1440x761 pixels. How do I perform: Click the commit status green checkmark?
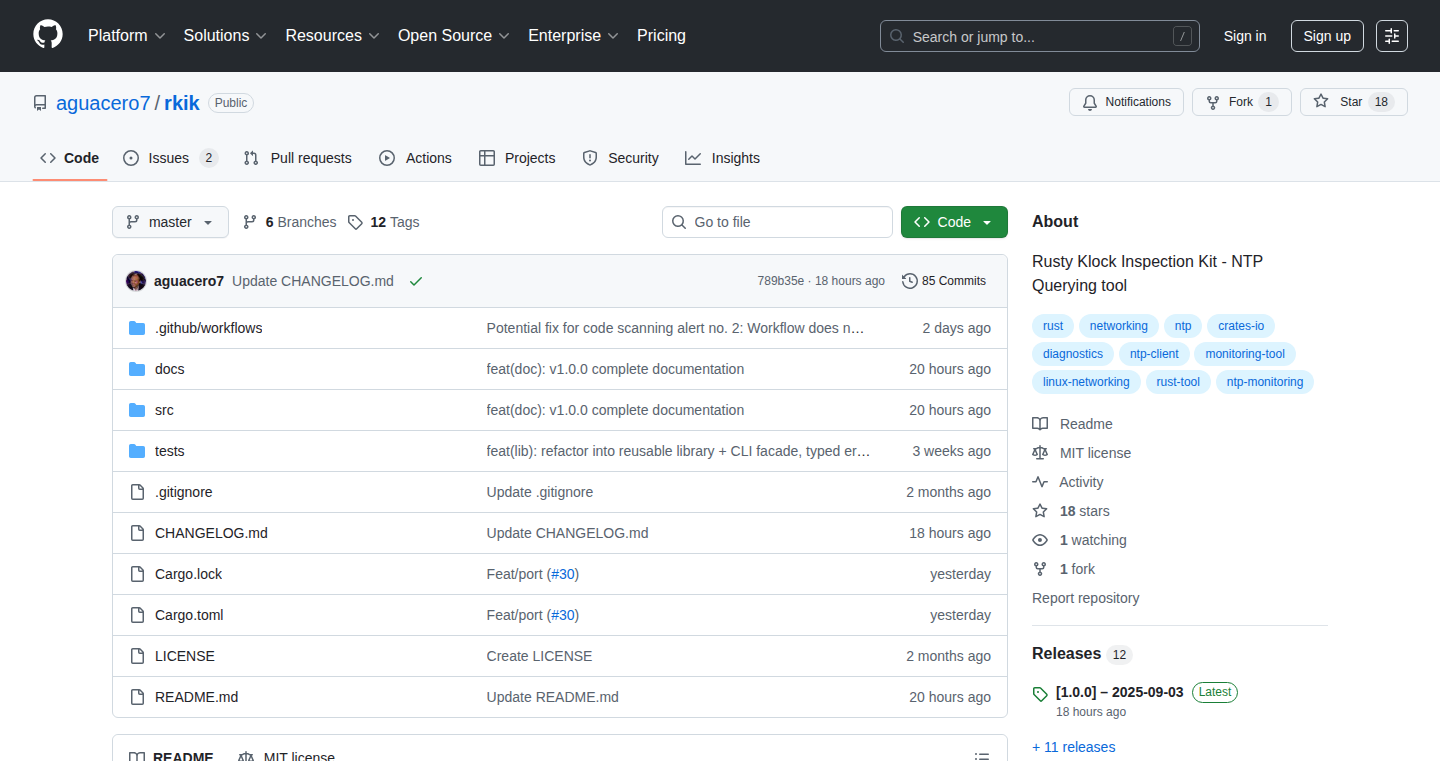click(416, 281)
